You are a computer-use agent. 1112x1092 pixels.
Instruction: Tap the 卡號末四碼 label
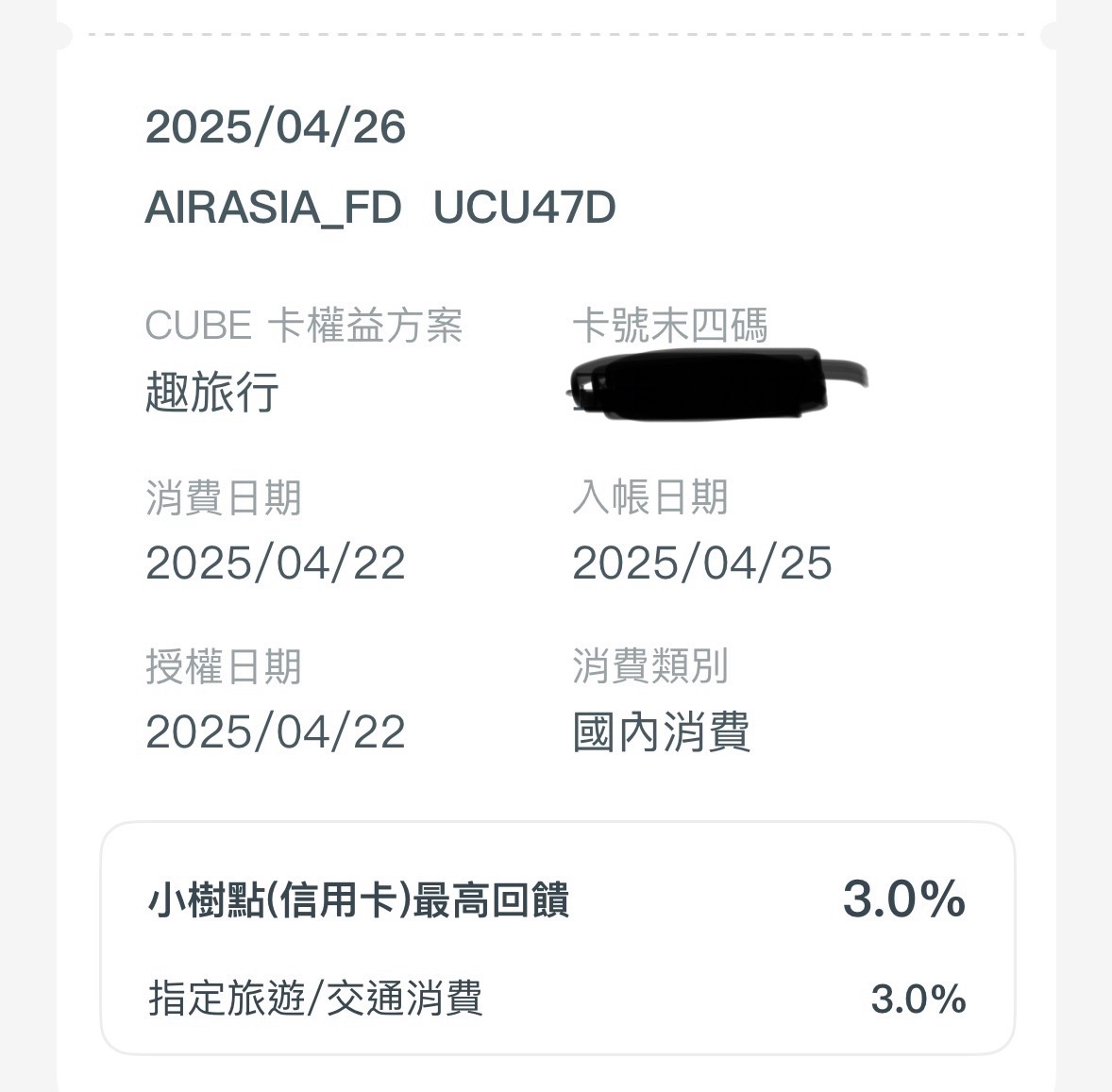(x=669, y=327)
